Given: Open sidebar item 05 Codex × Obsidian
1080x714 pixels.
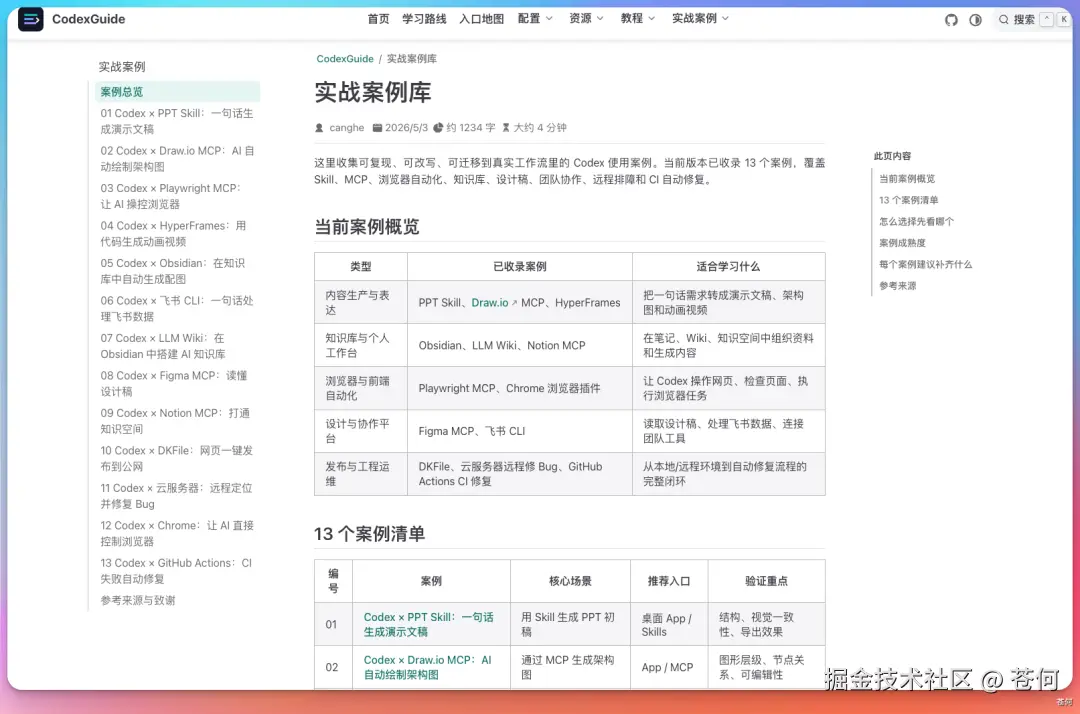Looking at the screenshot, I should click(x=177, y=271).
